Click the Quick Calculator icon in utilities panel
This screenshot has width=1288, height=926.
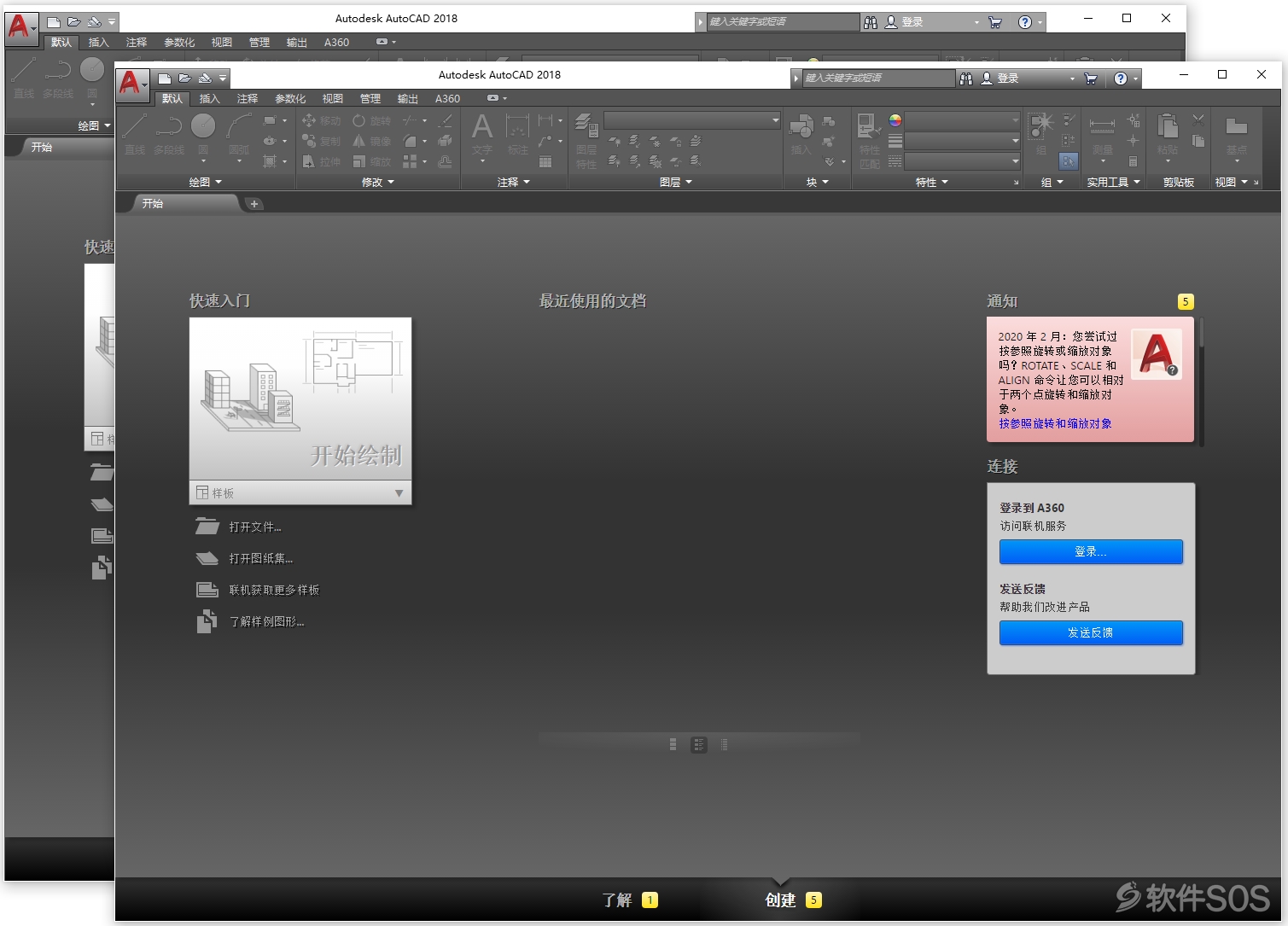tap(1133, 161)
